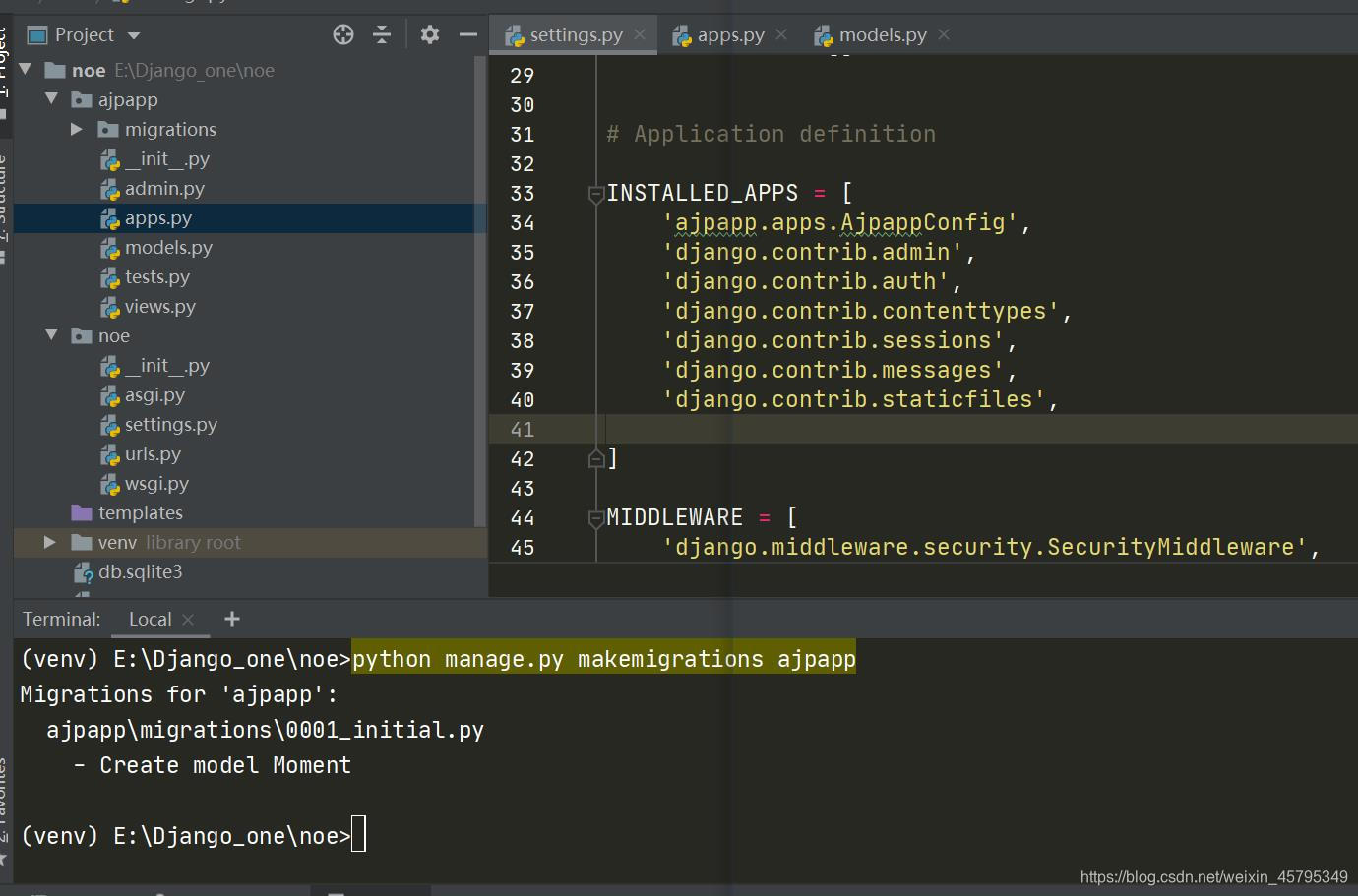Hide the Project panel with minus icon

point(468,34)
